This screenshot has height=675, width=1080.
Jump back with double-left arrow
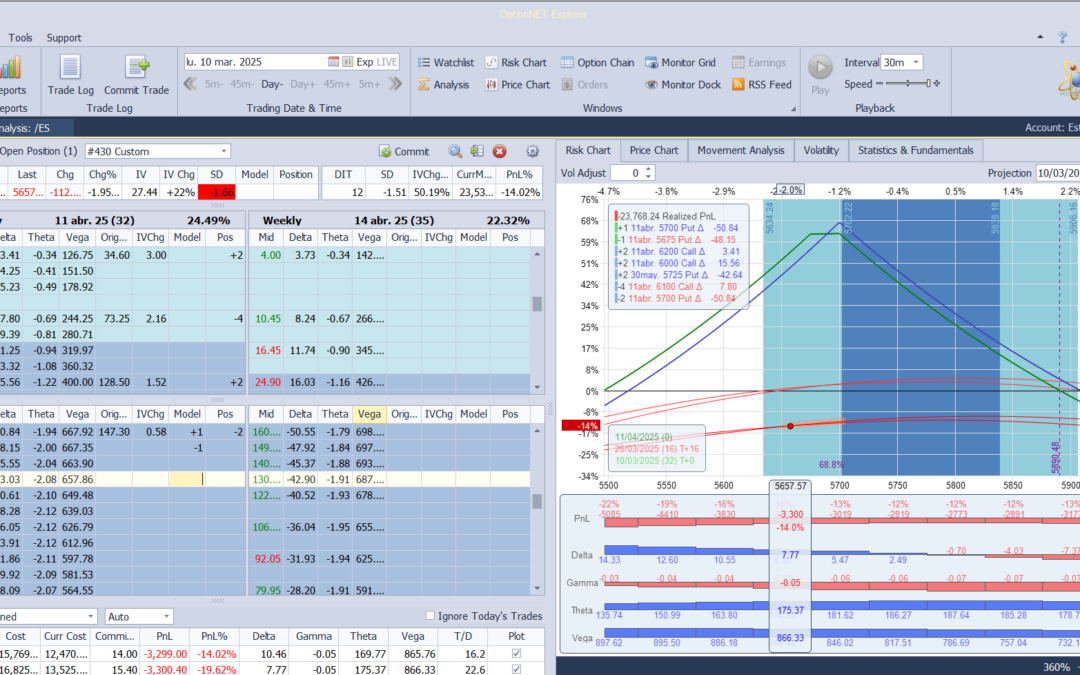191,84
